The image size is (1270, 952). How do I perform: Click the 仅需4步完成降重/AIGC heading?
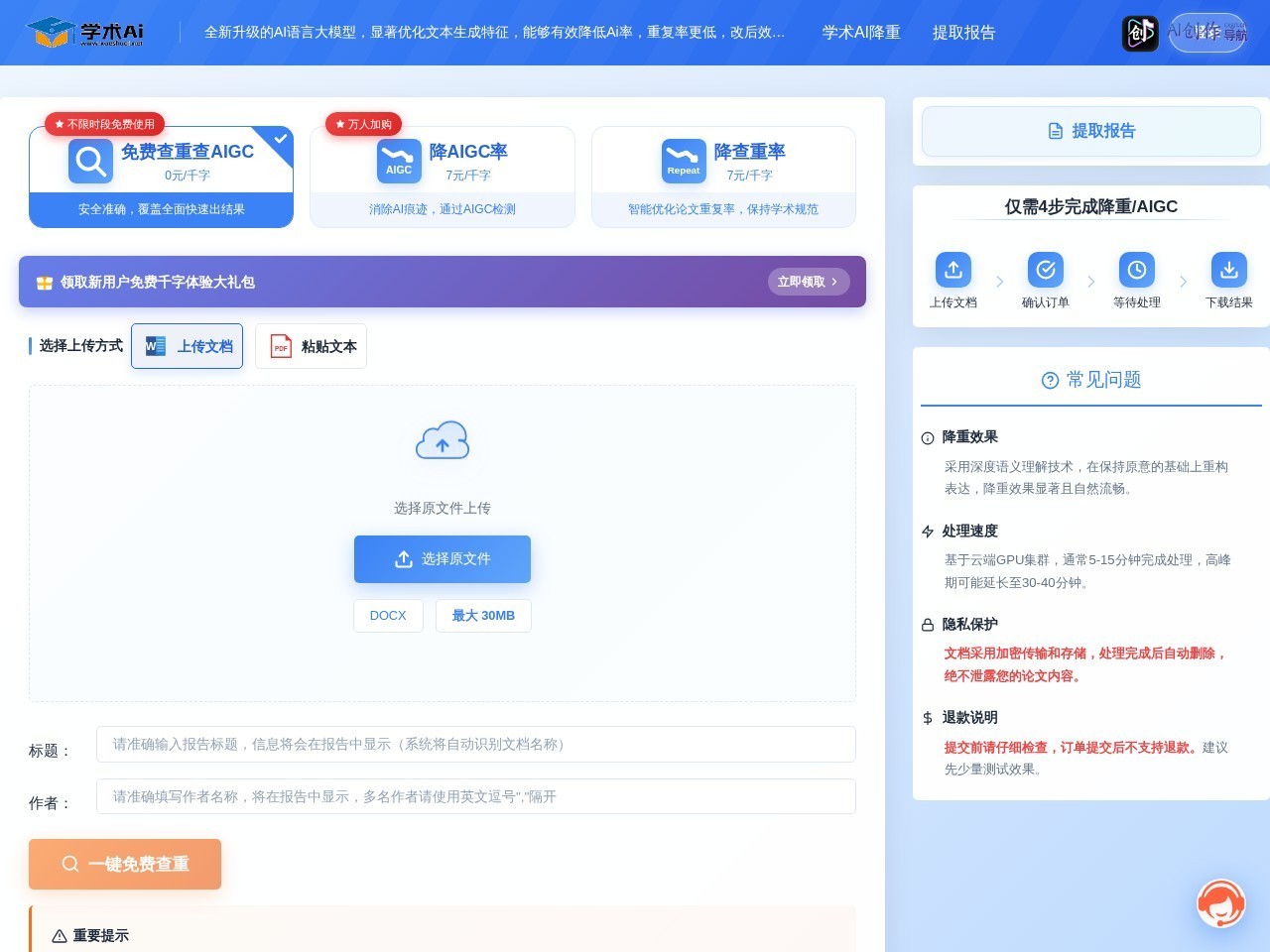pos(1091,206)
